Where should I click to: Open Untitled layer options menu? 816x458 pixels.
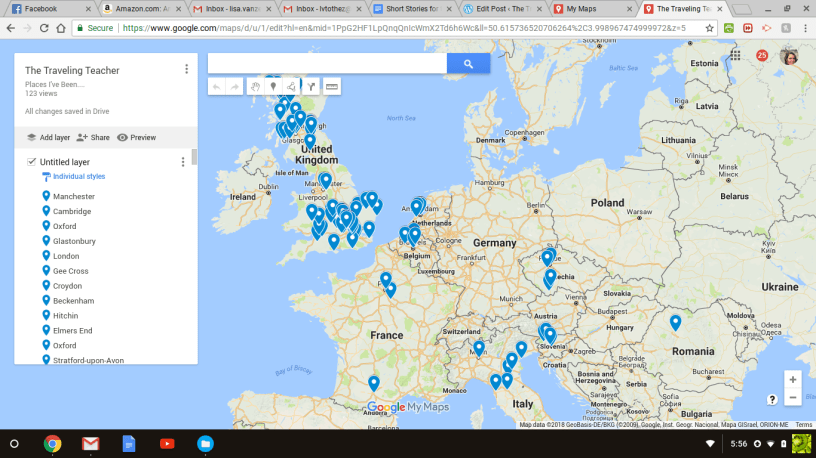tap(182, 162)
